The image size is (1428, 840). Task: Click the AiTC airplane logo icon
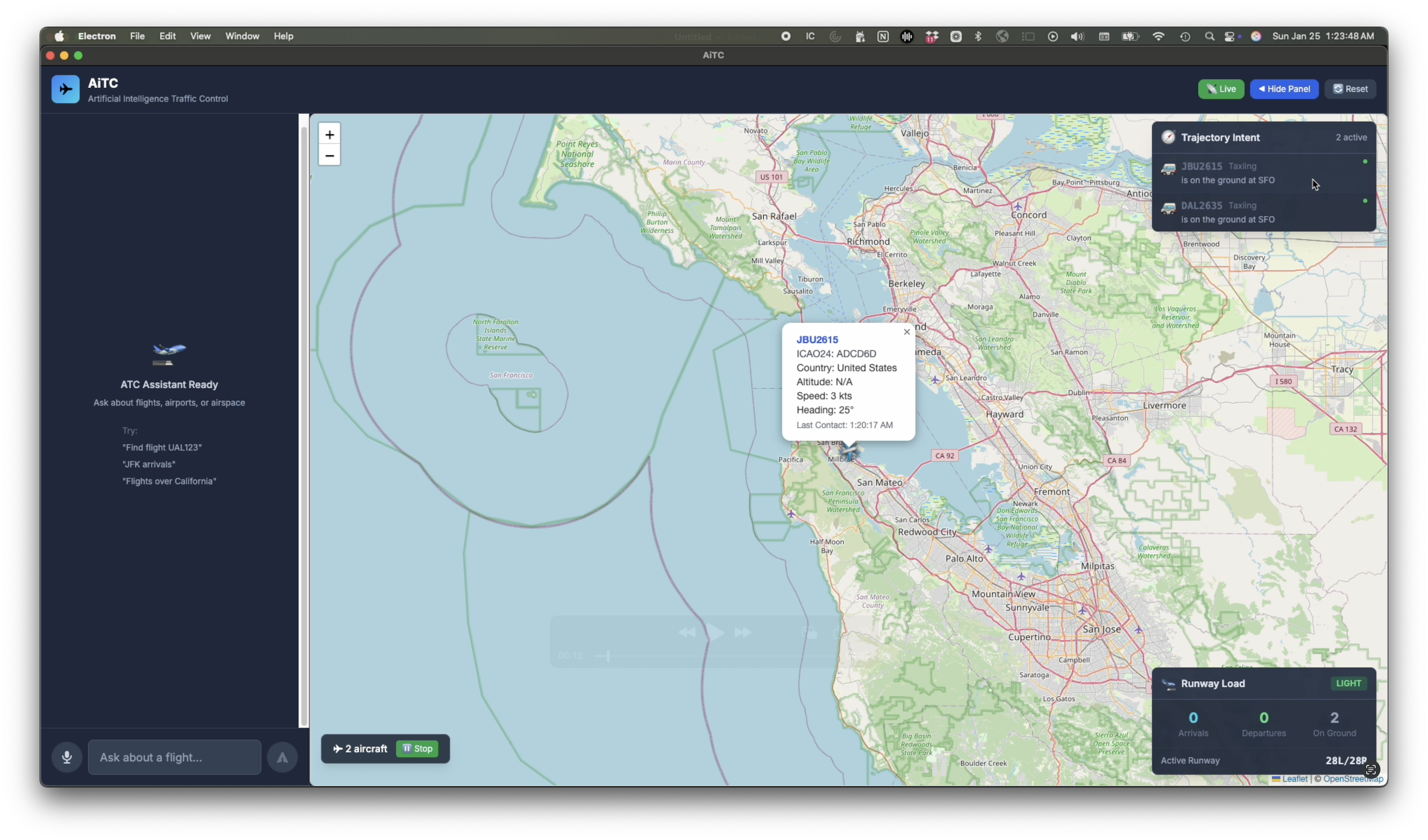pos(65,89)
